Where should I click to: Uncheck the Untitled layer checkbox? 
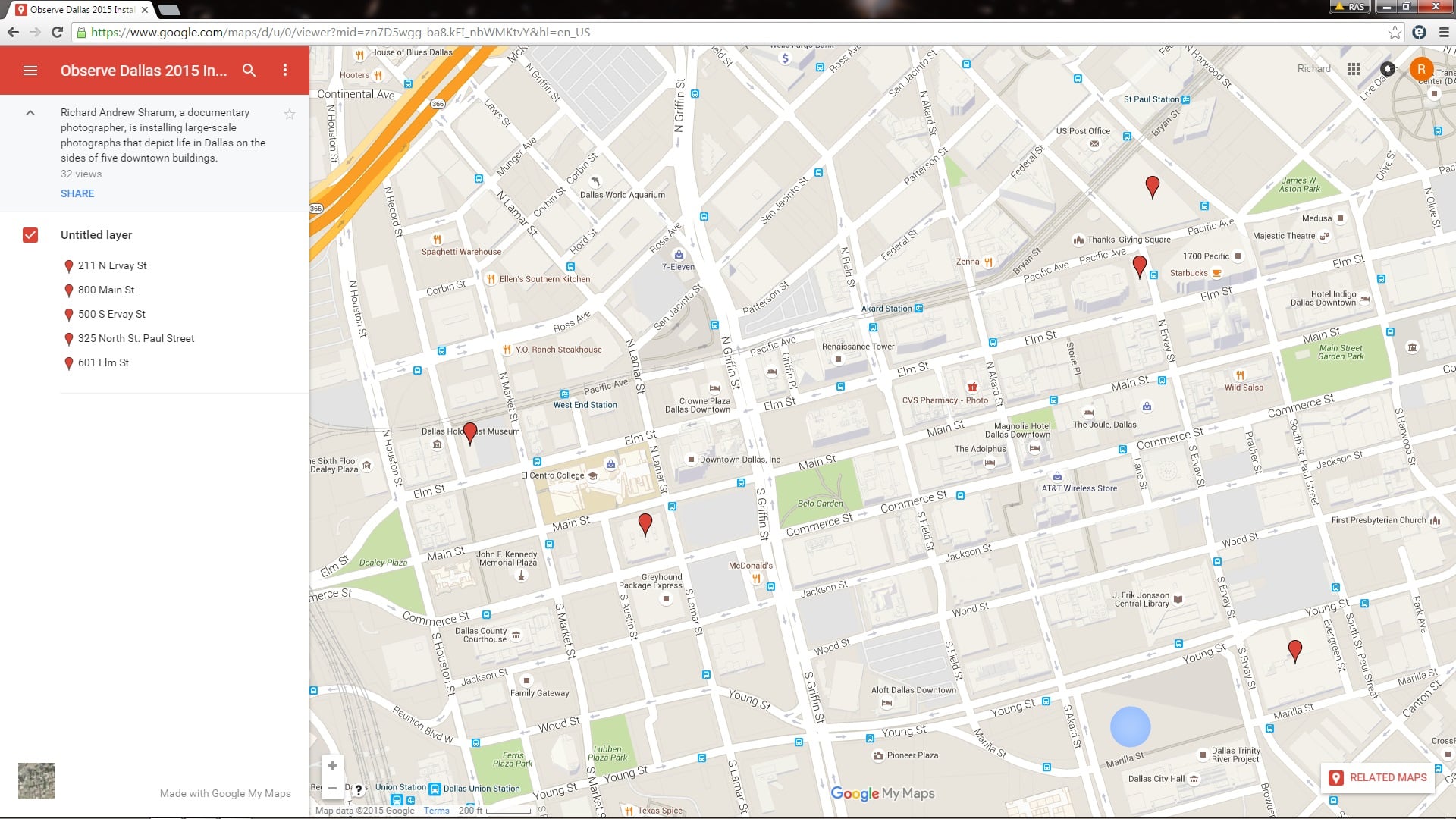tap(30, 235)
